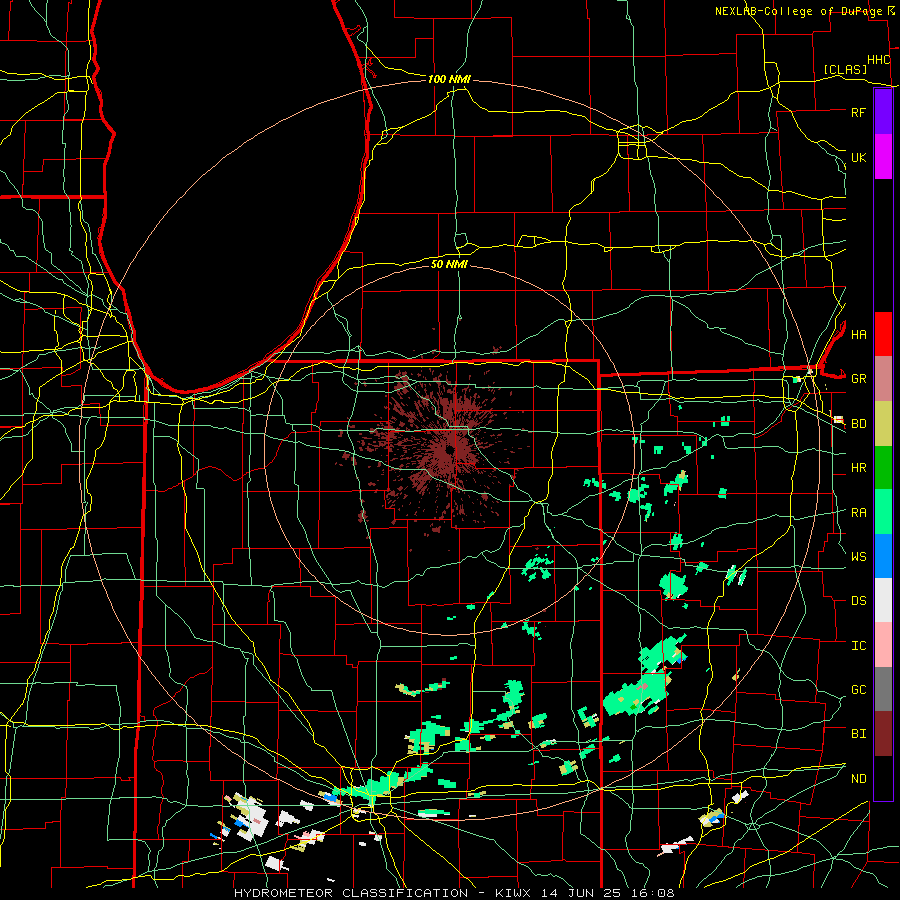This screenshot has width=900, height=900.
Task: Click the RF purple legend swatch
Action: pos(883,112)
